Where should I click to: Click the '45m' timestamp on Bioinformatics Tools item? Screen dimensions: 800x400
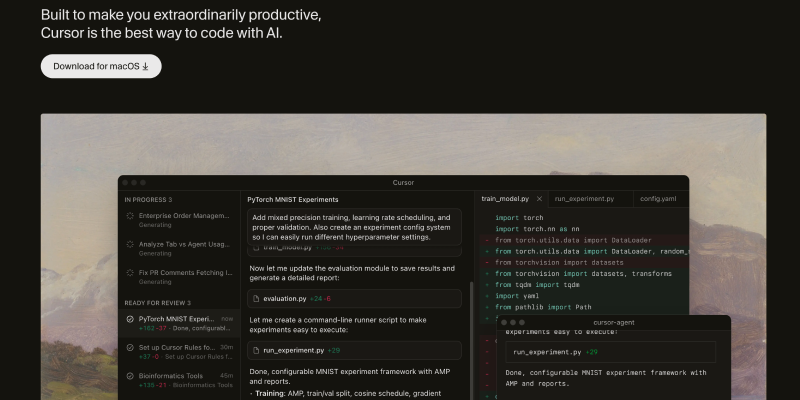[x=227, y=376]
